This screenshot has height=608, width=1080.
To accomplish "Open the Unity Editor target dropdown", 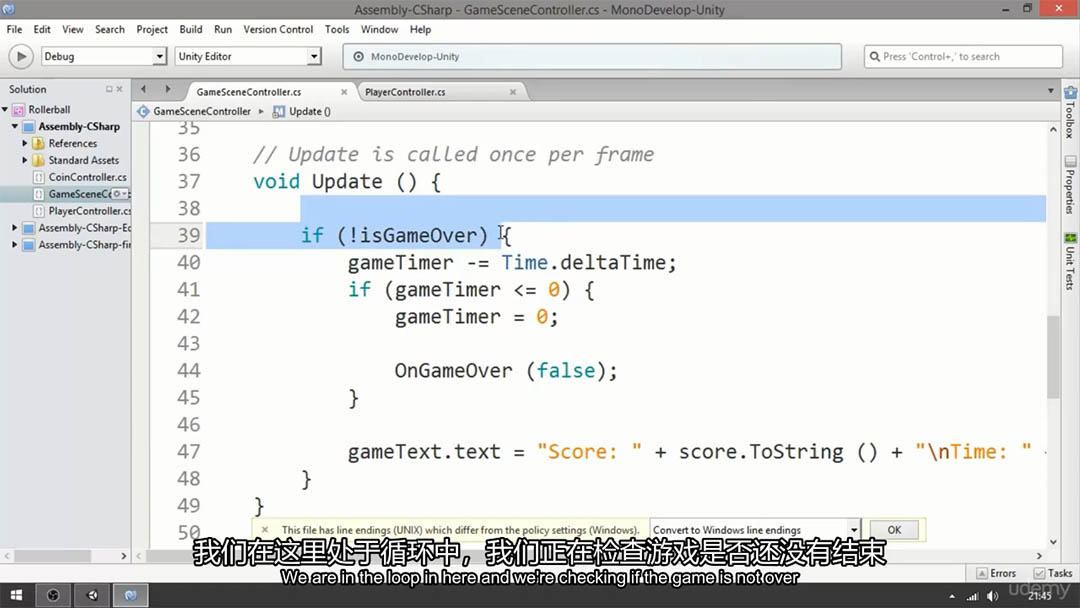I will pos(313,57).
